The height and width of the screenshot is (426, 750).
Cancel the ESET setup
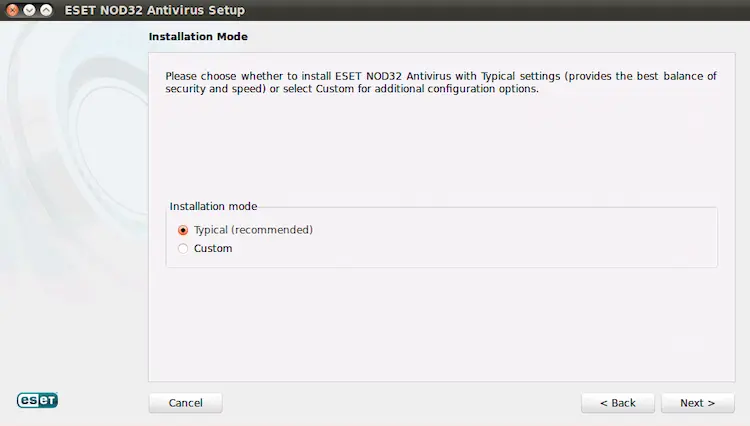point(186,403)
